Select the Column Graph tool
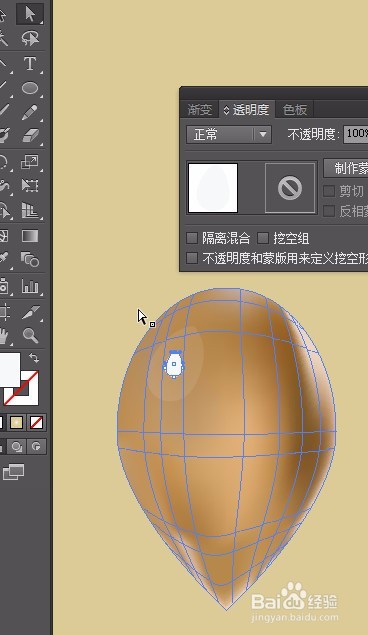 [x=30, y=286]
